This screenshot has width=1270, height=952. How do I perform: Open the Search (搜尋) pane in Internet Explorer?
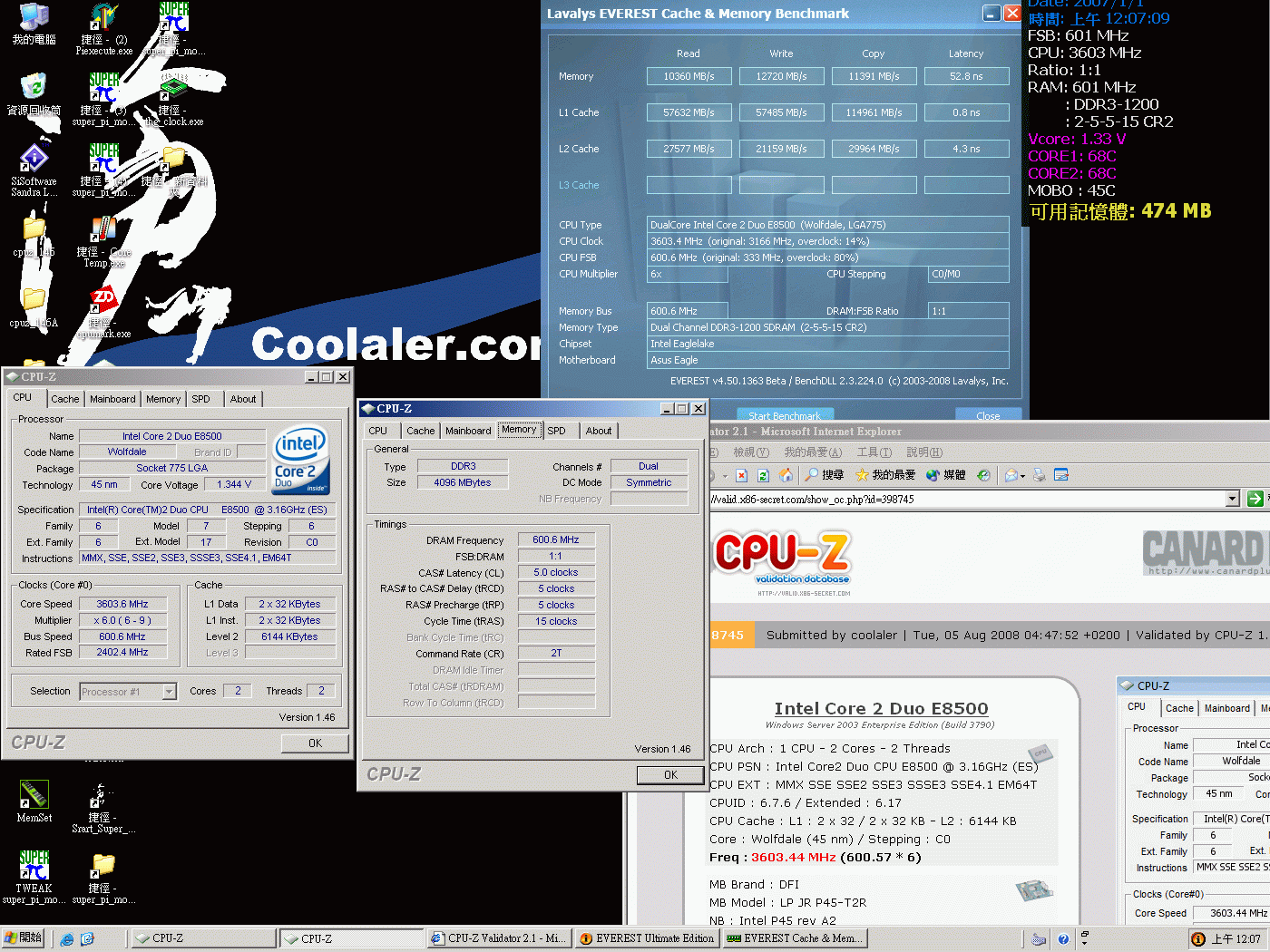click(x=825, y=475)
